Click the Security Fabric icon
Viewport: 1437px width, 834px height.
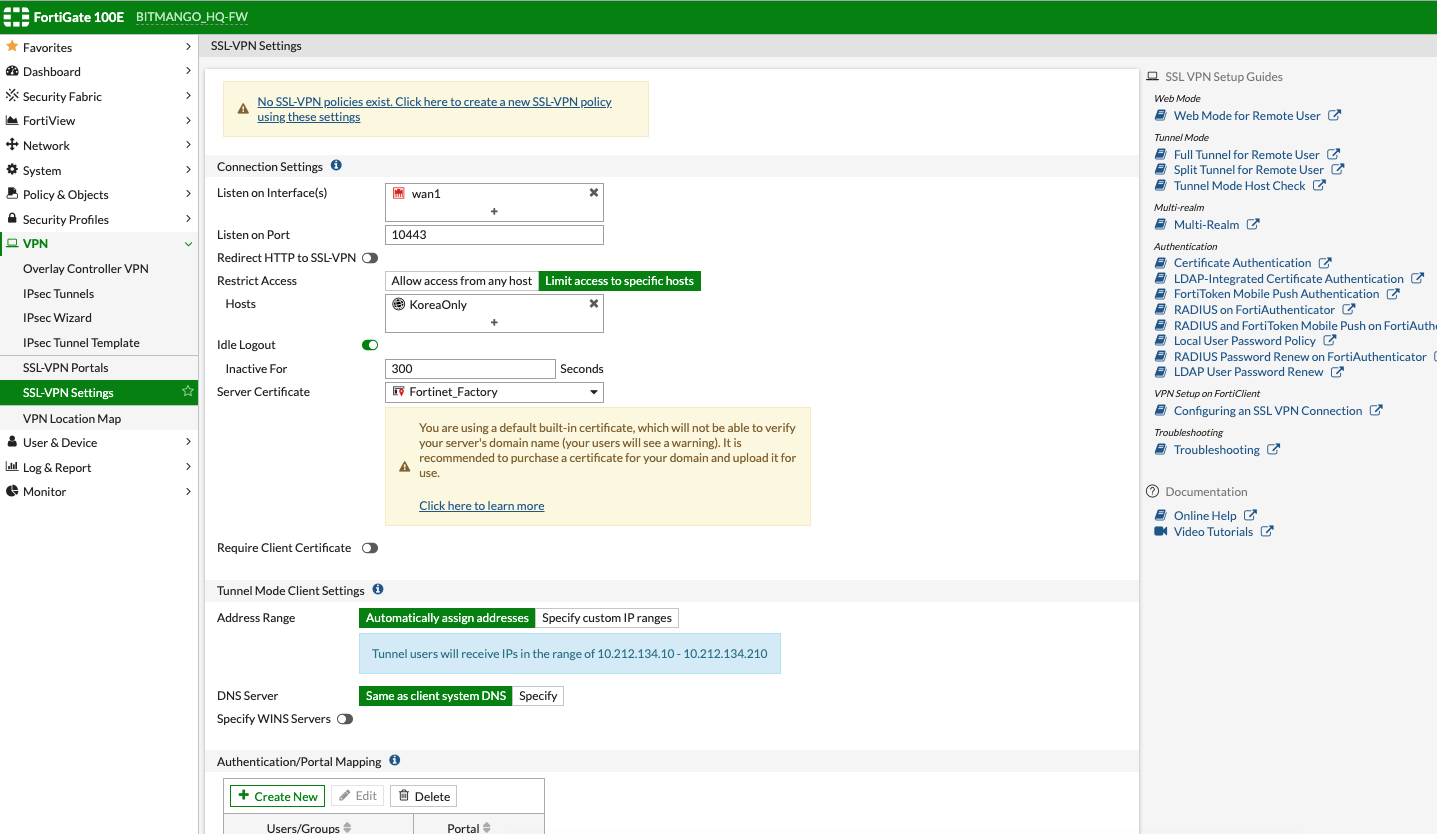pyautogui.click(x=12, y=96)
